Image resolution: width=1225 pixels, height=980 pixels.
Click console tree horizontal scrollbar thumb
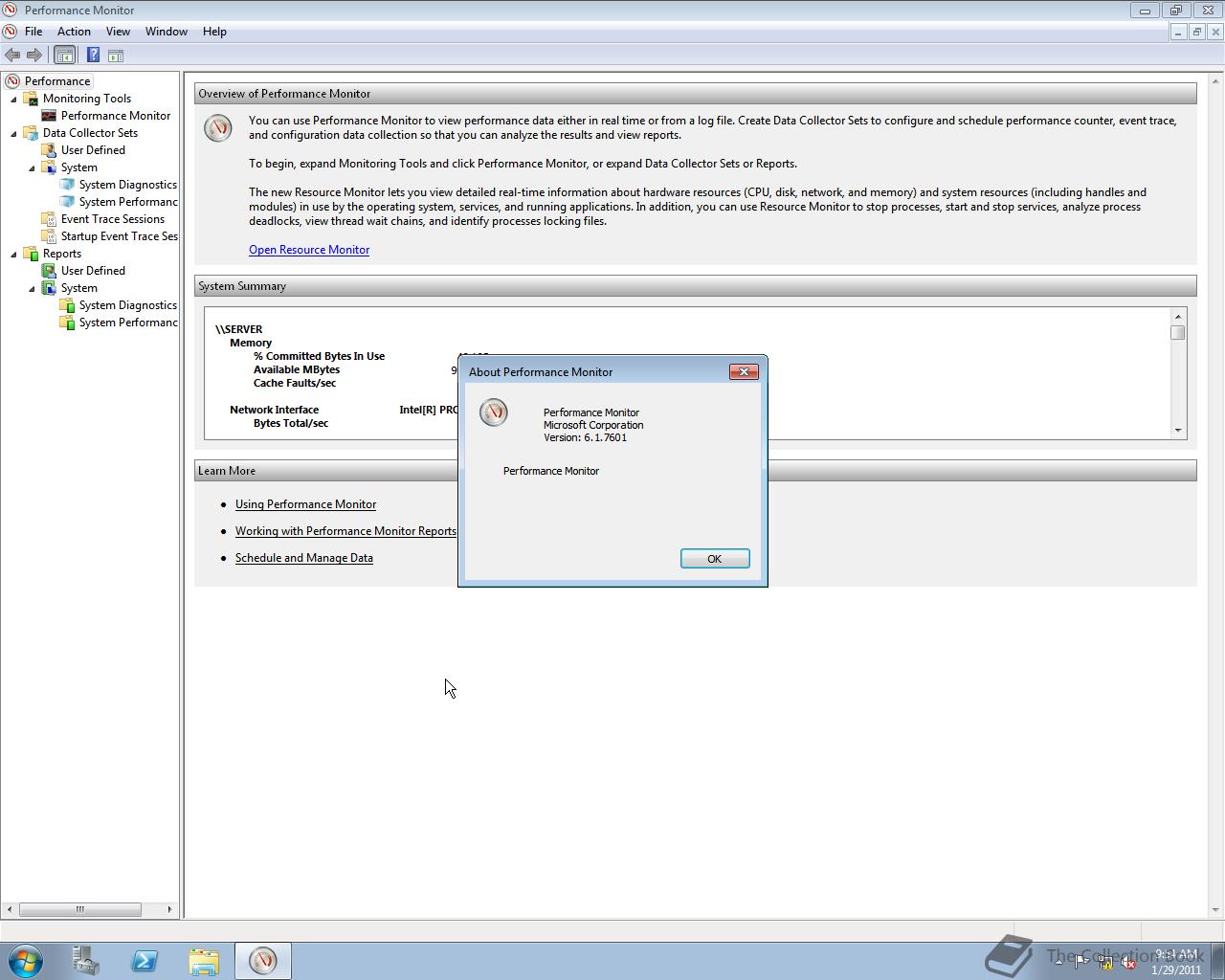coord(79,909)
